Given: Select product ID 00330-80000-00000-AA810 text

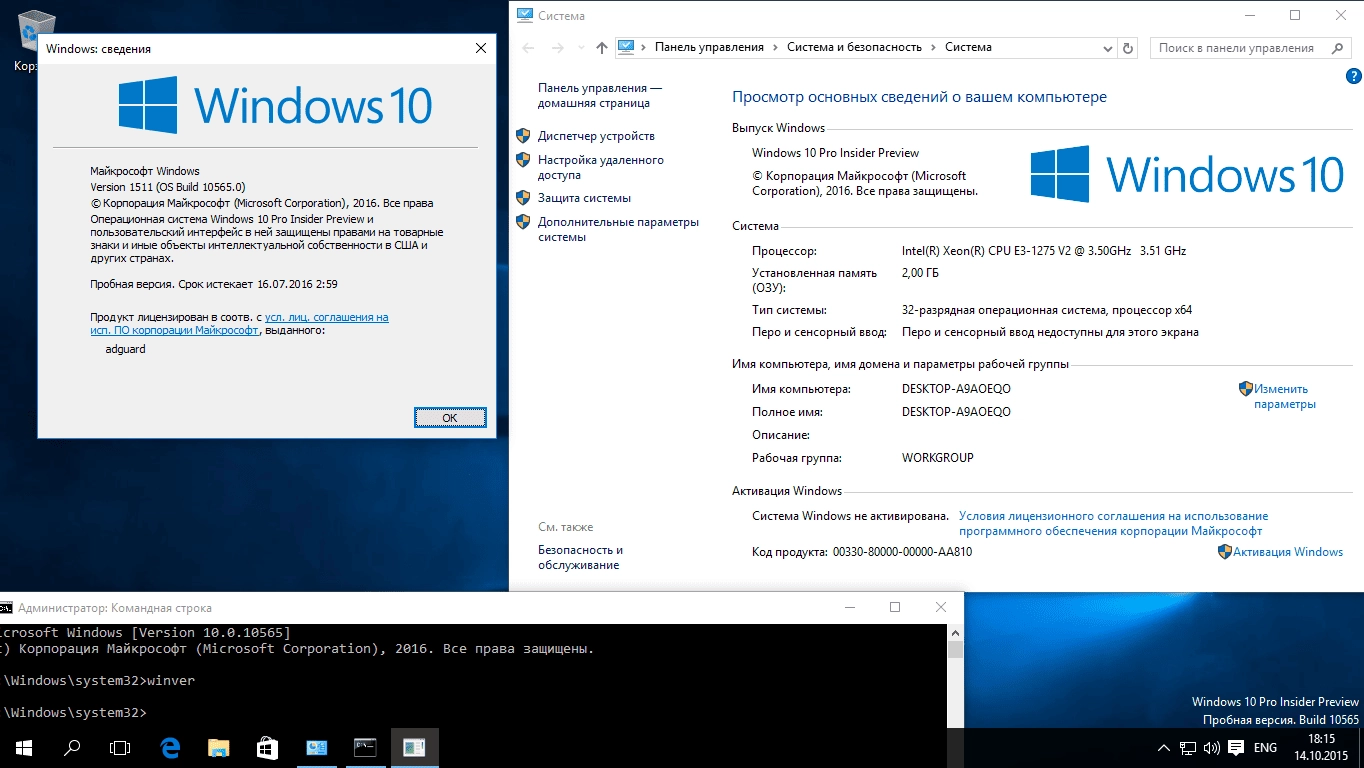Looking at the screenshot, I should point(902,552).
